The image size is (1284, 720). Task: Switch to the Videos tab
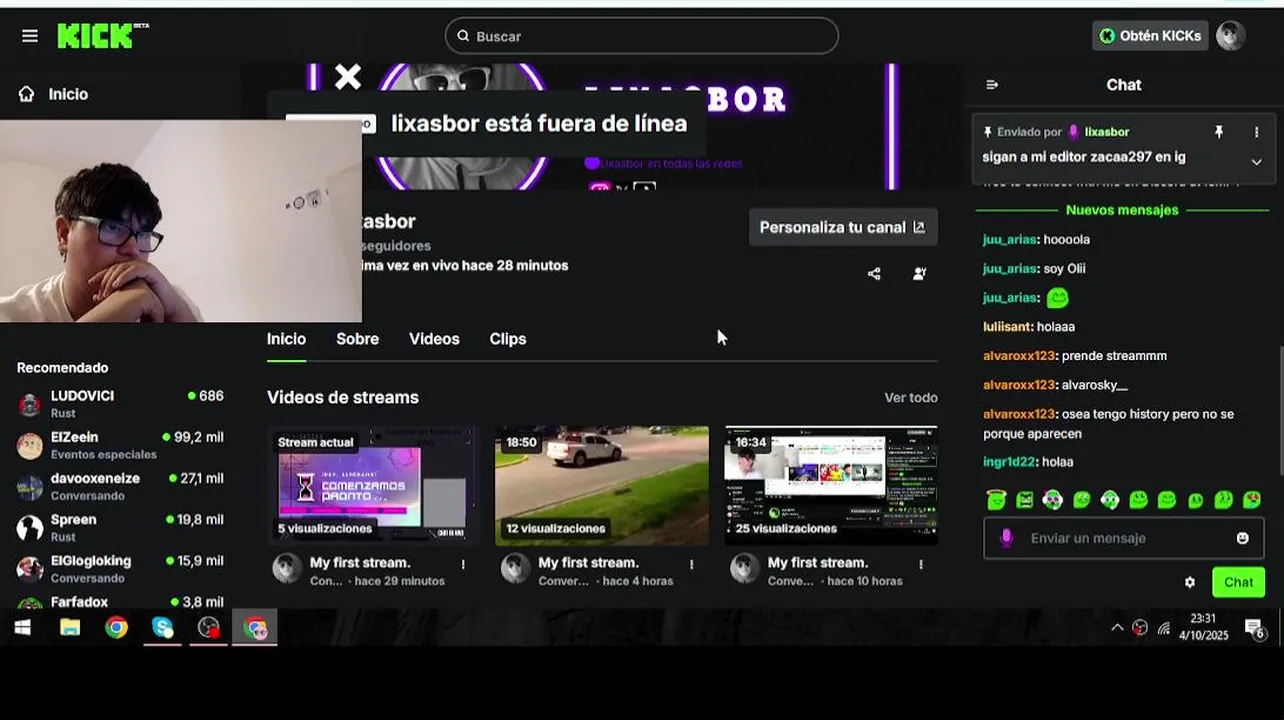coord(434,339)
